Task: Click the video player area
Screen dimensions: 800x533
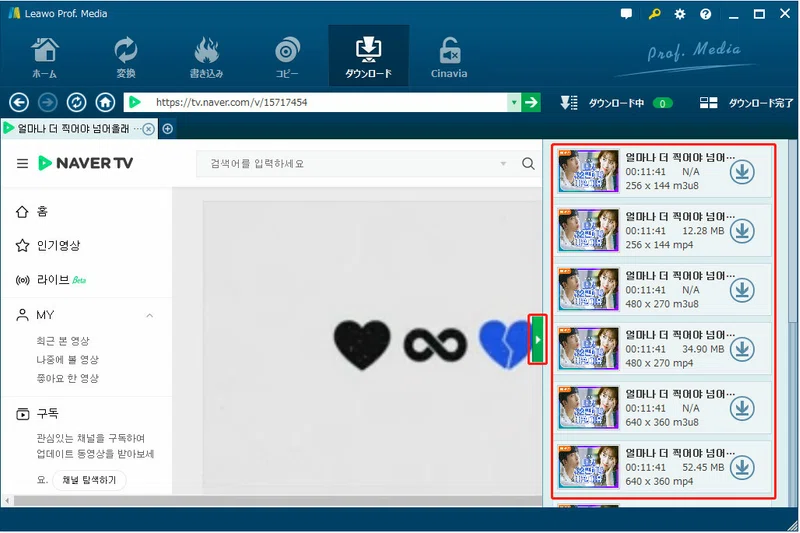Action: point(372,345)
